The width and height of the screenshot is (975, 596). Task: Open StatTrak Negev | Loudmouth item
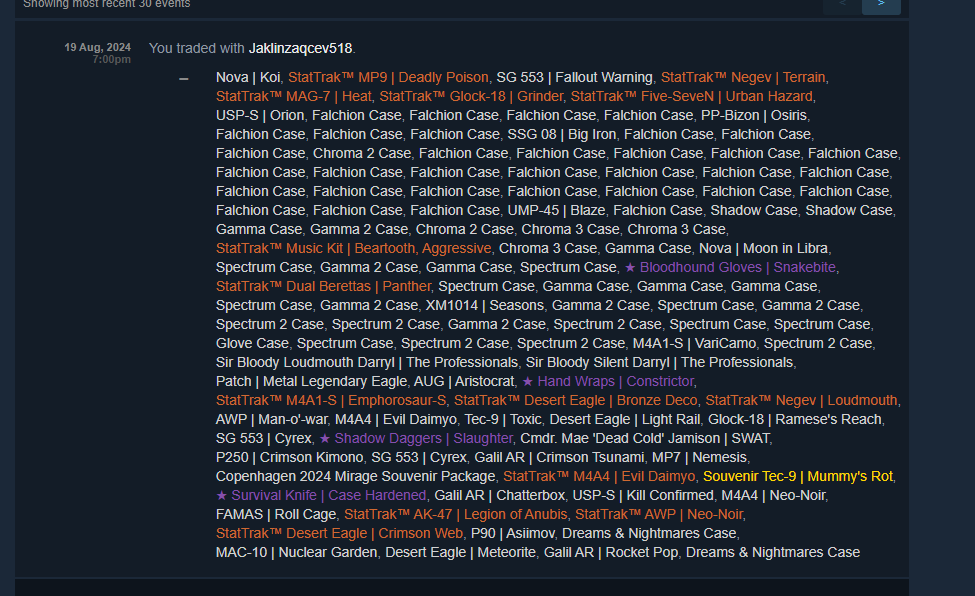click(801, 400)
